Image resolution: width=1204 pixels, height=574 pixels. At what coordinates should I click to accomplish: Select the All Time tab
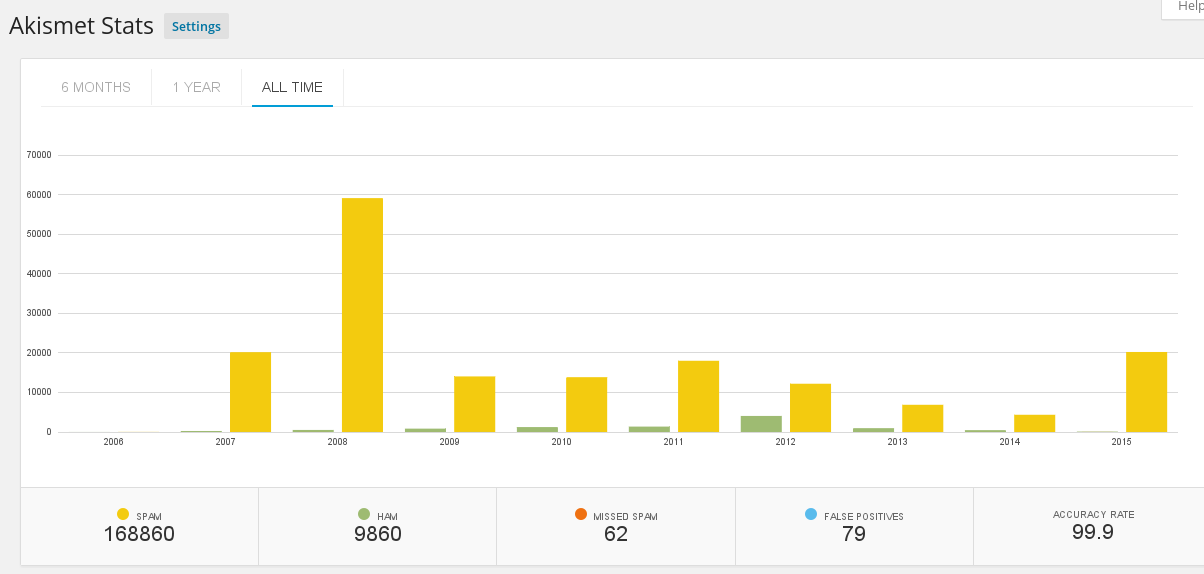[292, 87]
